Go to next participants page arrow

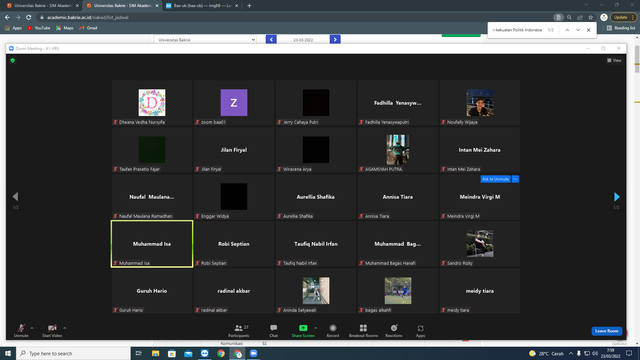point(617,197)
